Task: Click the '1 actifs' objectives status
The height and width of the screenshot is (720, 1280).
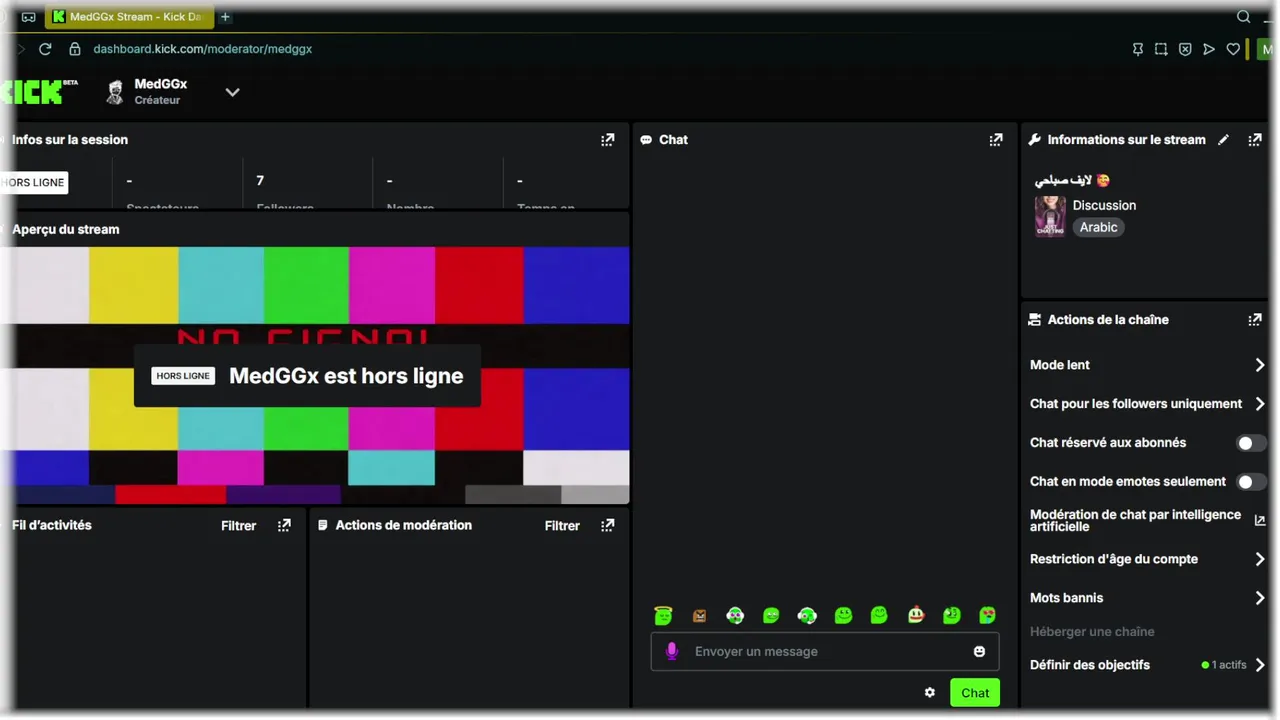Action: tap(1224, 665)
